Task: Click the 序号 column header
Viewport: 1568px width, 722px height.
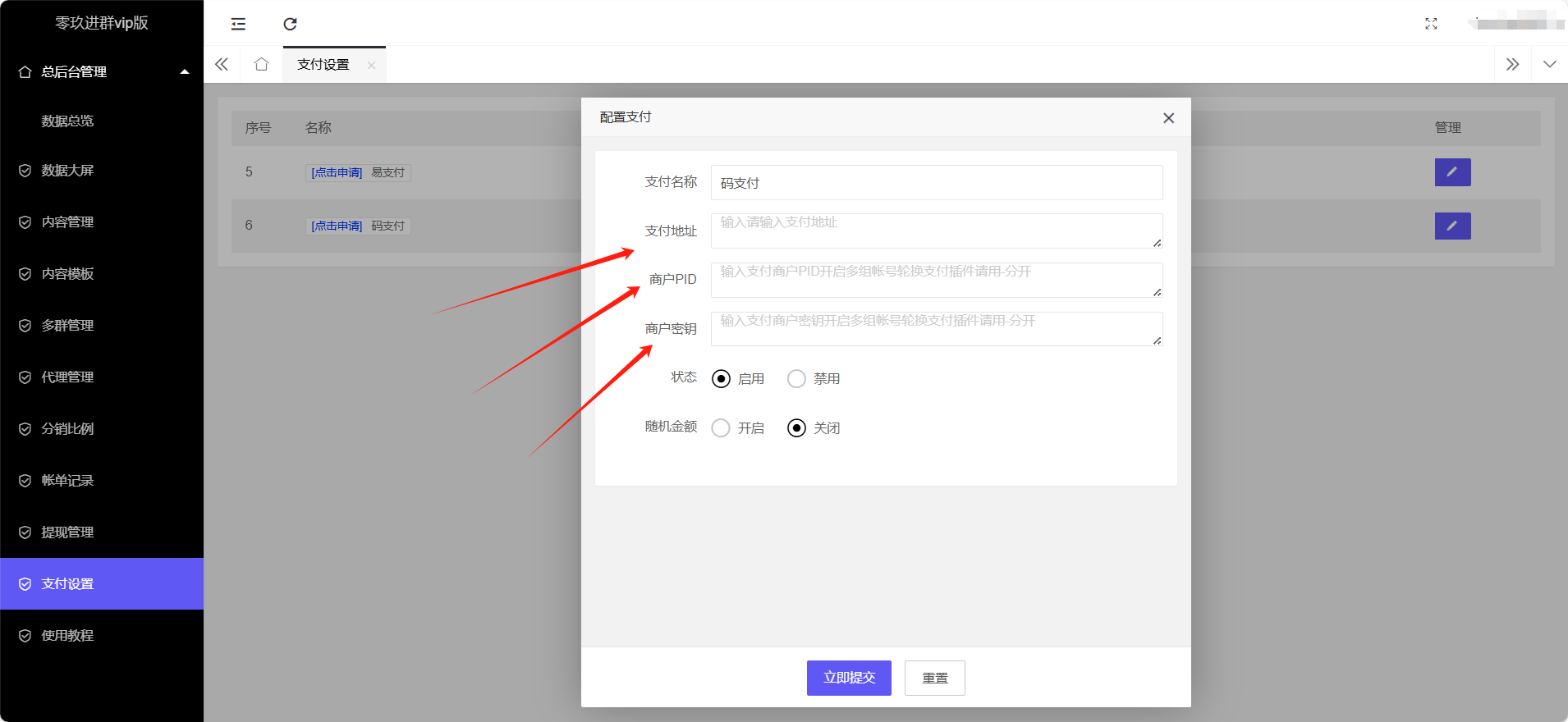Action: tap(258, 128)
